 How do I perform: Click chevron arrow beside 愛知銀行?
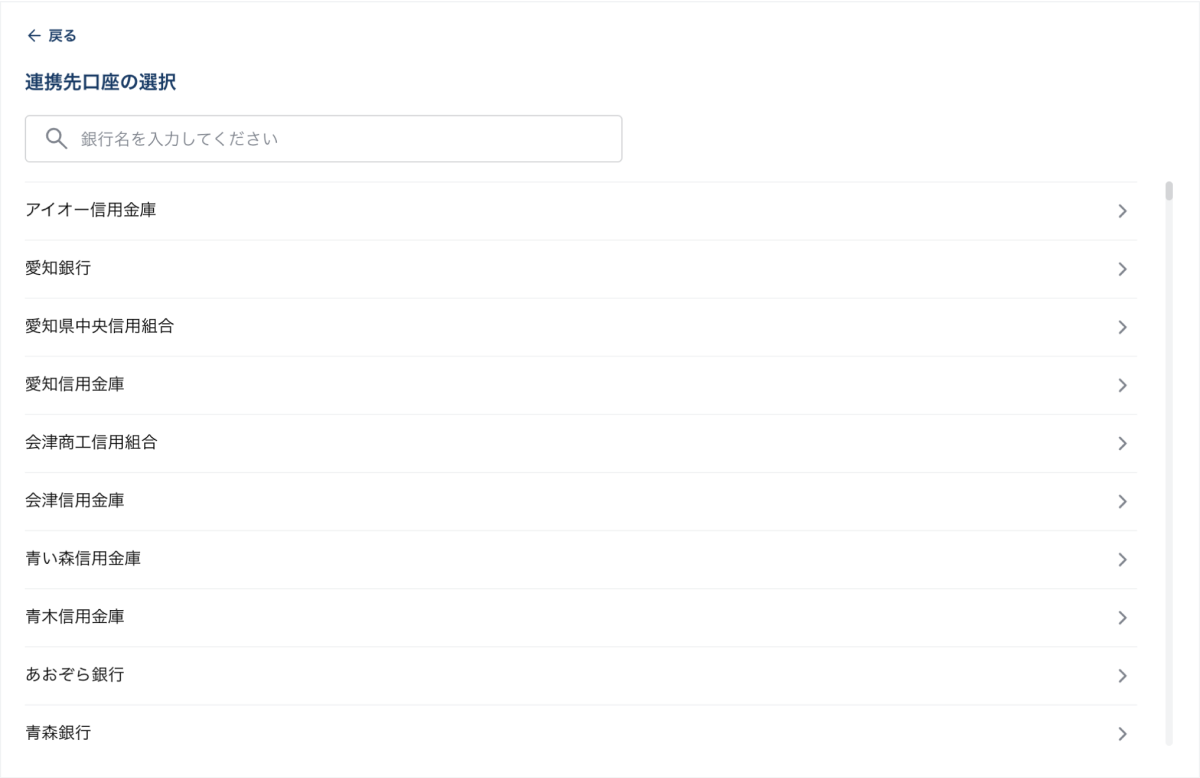[1122, 269]
